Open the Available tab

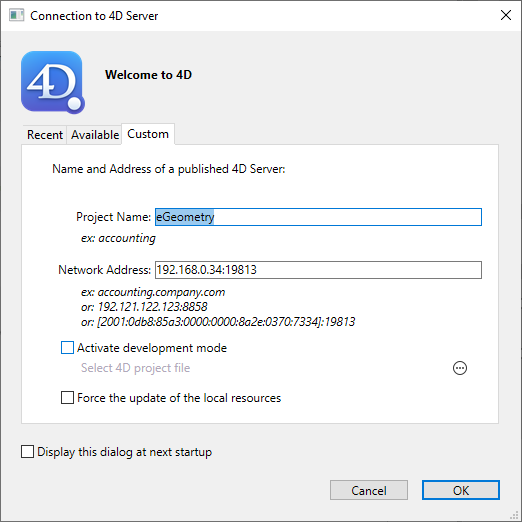[95, 135]
